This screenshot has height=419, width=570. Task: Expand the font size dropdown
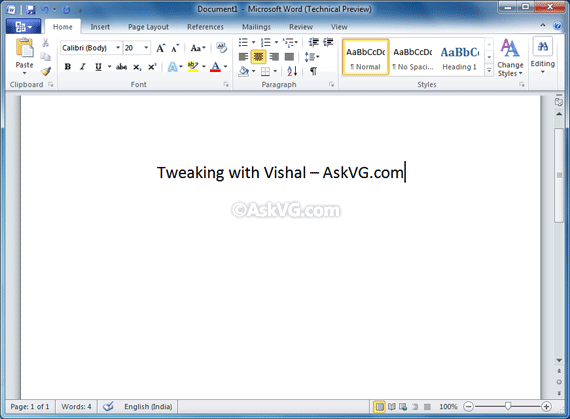click(x=146, y=48)
